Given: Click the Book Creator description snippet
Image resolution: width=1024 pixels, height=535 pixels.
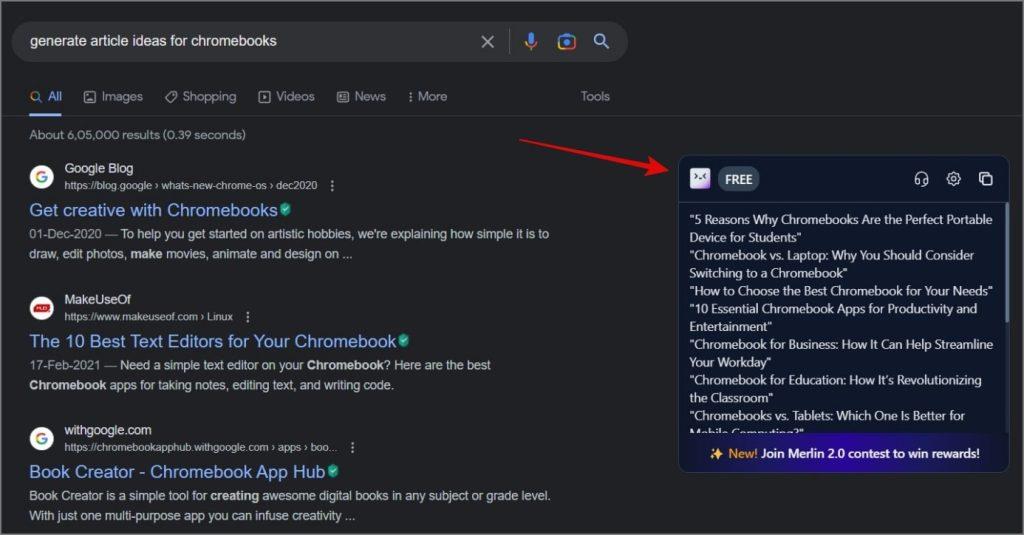Looking at the screenshot, I should coord(290,506).
